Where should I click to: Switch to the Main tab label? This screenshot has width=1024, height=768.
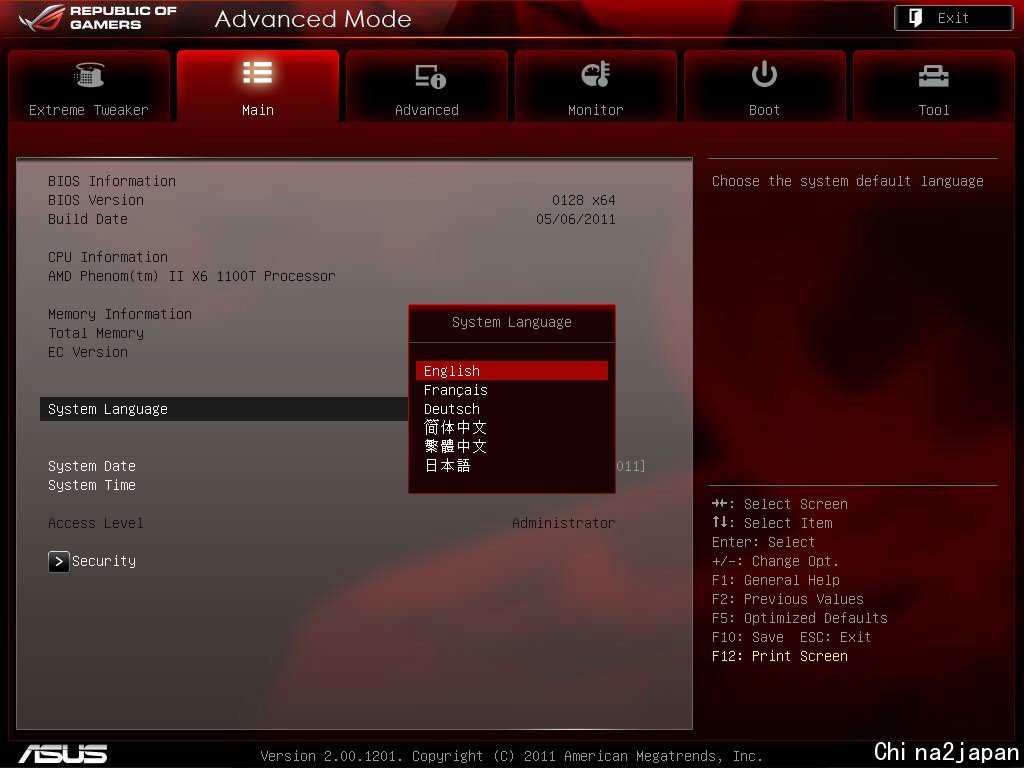point(257,110)
